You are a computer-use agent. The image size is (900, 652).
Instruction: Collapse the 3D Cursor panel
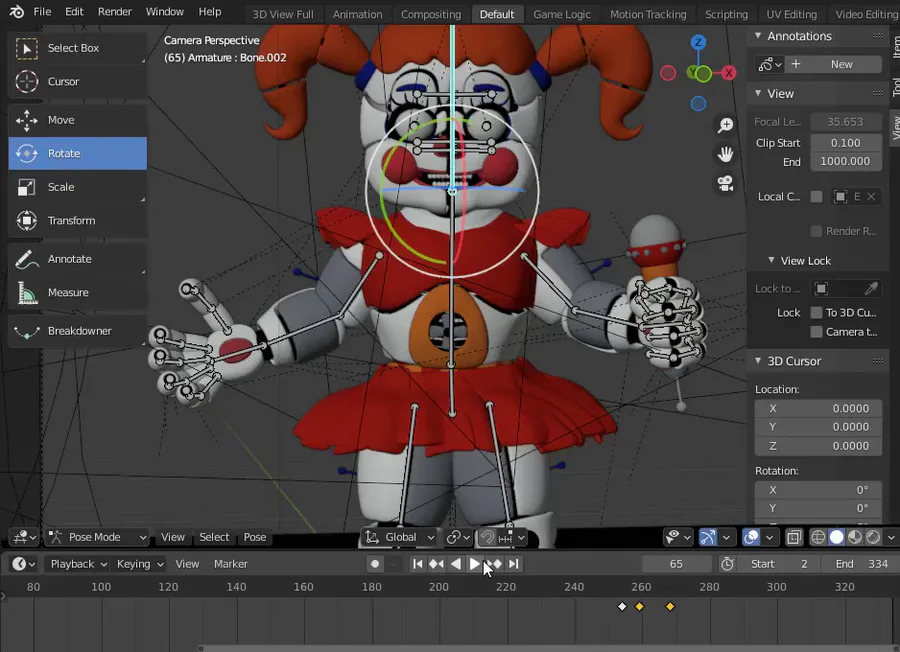coord(758,361)
